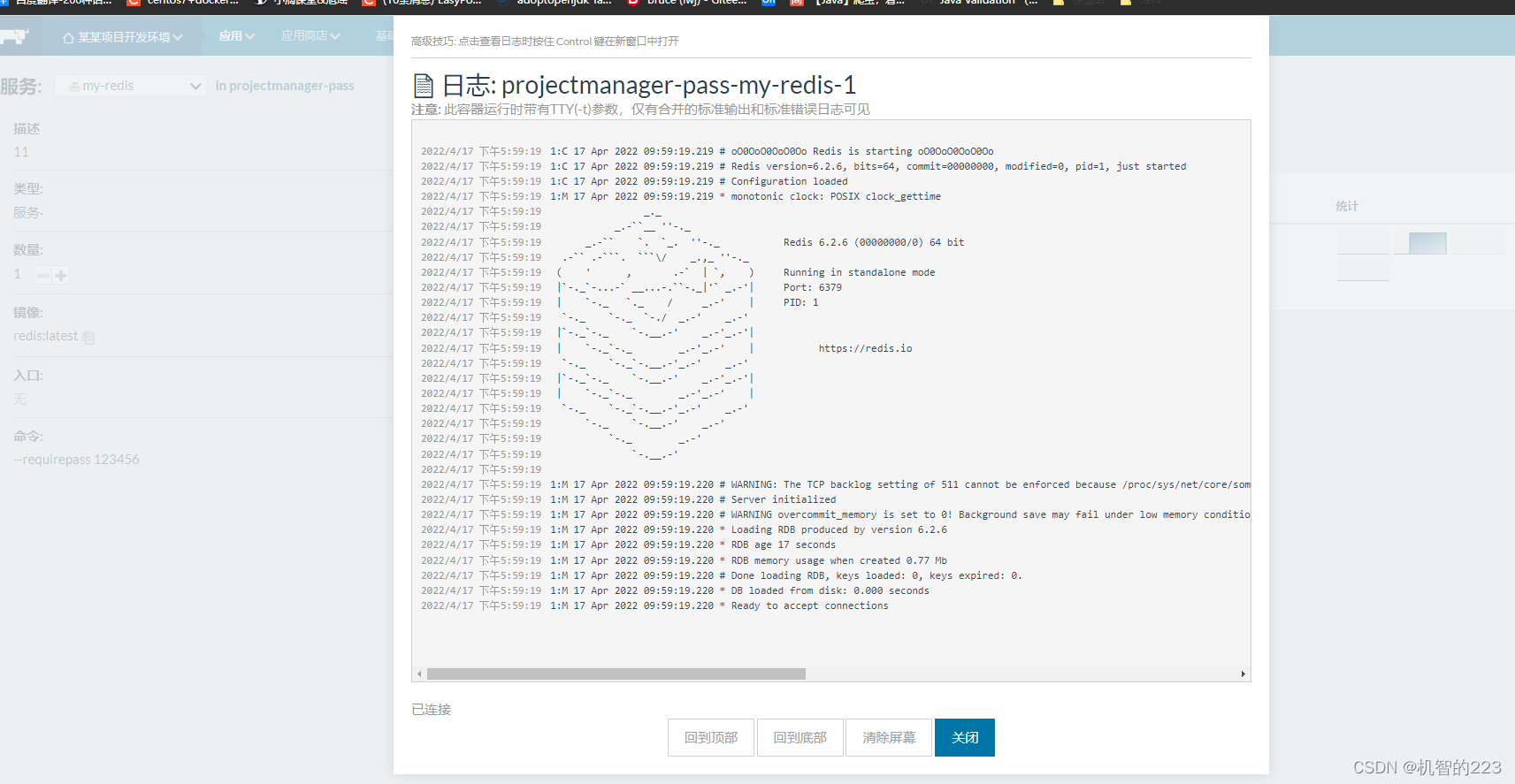
Task: Click the highlighted stats graph thumbnail
Action: click(1427, 243)
